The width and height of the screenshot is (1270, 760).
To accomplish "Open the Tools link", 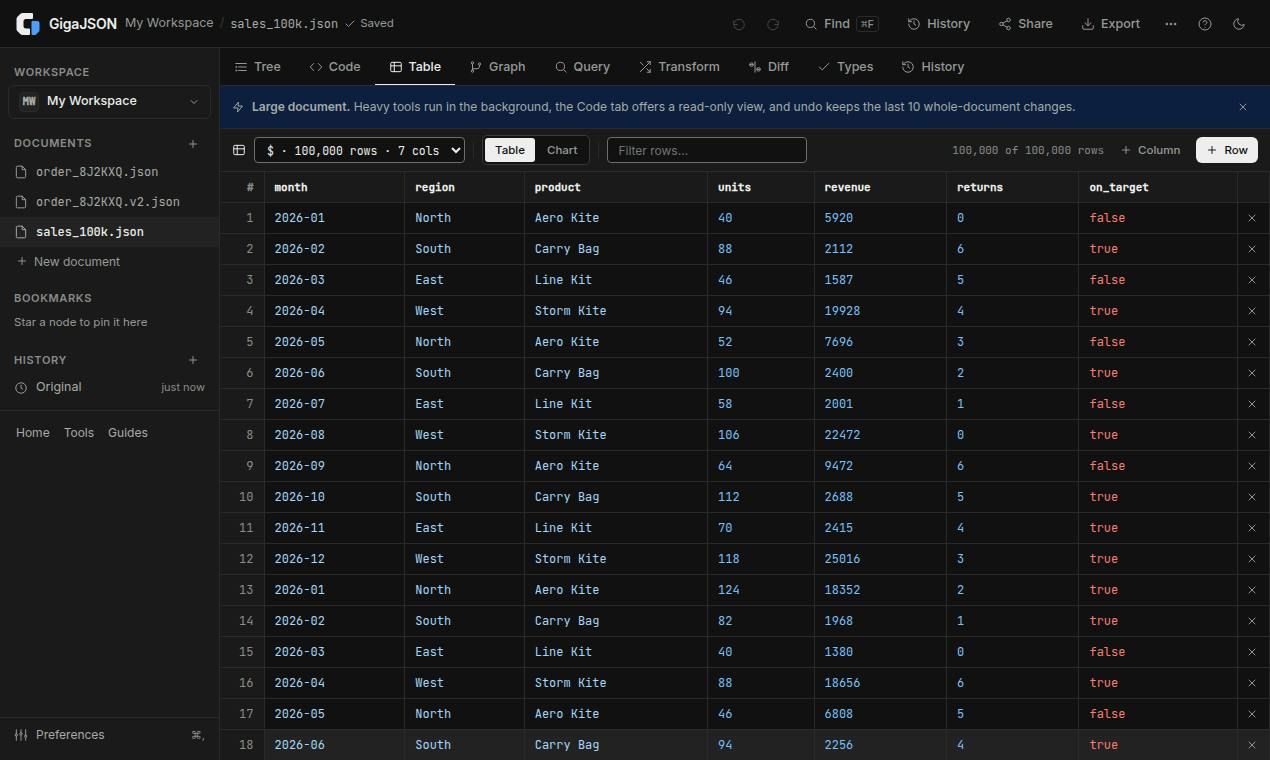I will pos(79,433).
